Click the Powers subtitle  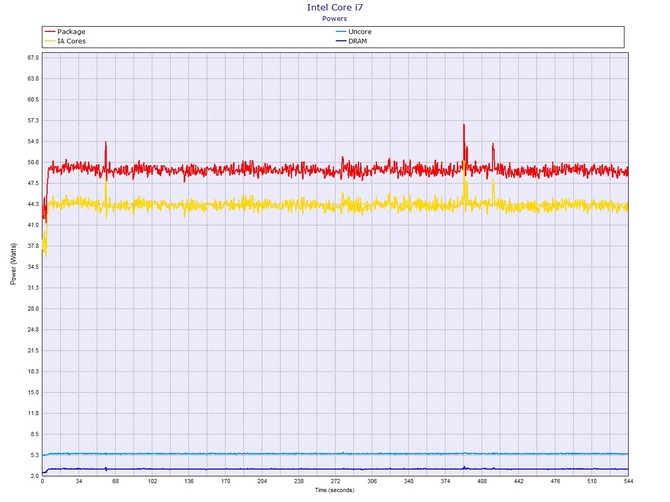(335, 18)
